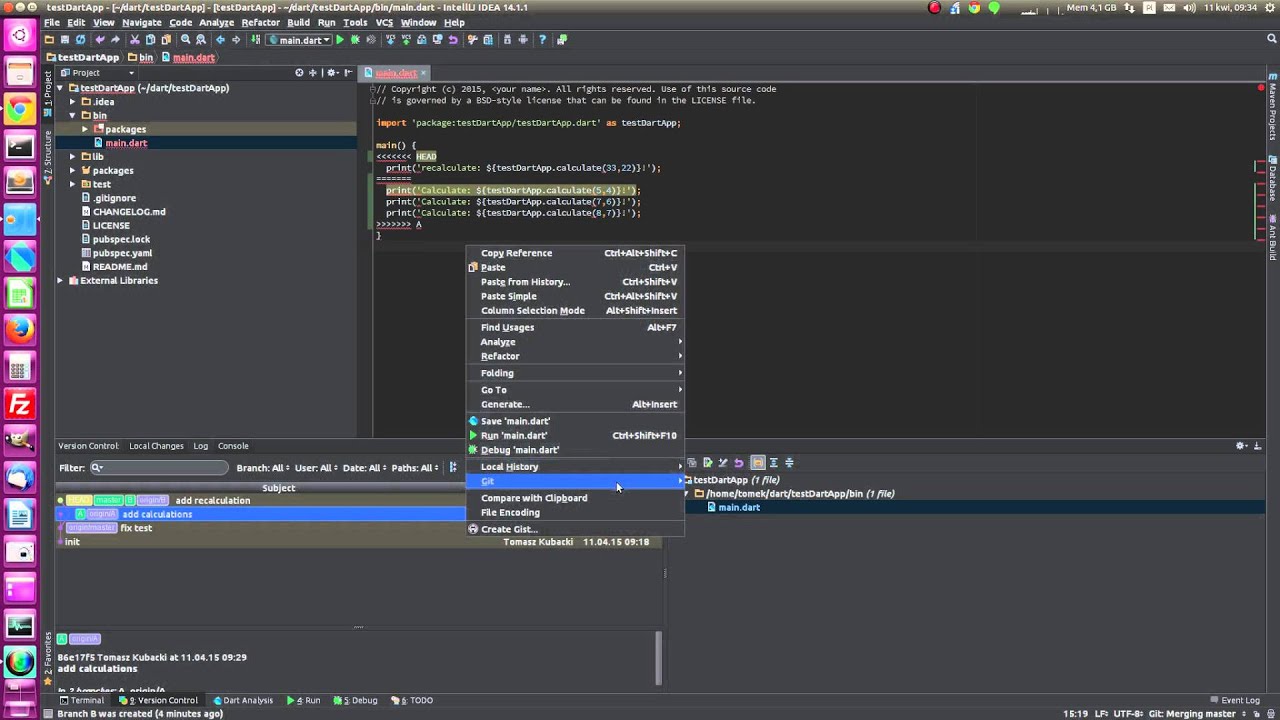Close the main.dart editor tab

pos(423,73)
